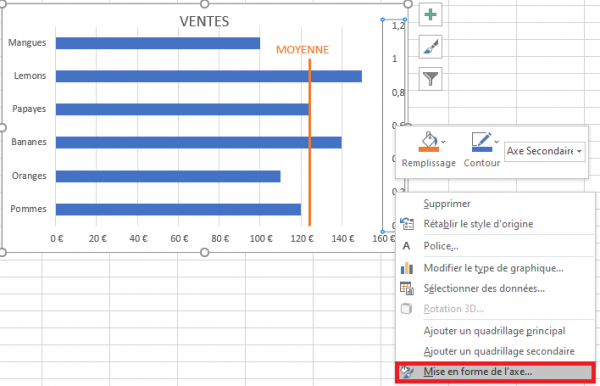Open the Chart Filters funnel button

point(430,79)
